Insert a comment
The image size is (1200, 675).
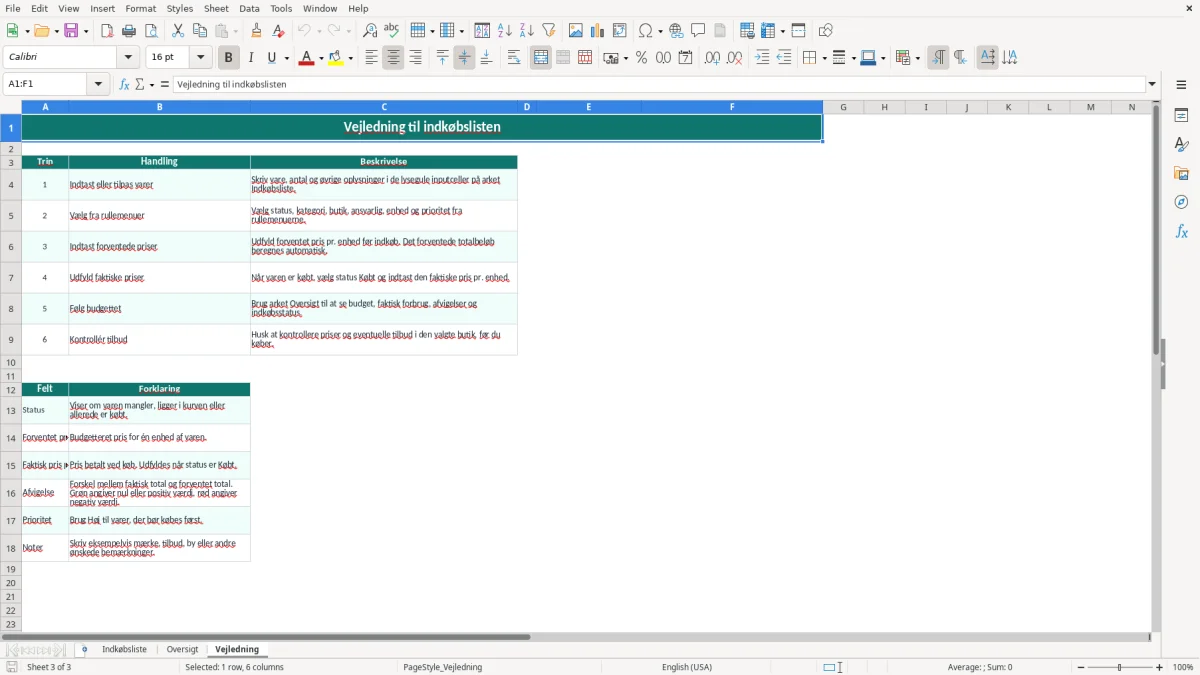(699, 31)
